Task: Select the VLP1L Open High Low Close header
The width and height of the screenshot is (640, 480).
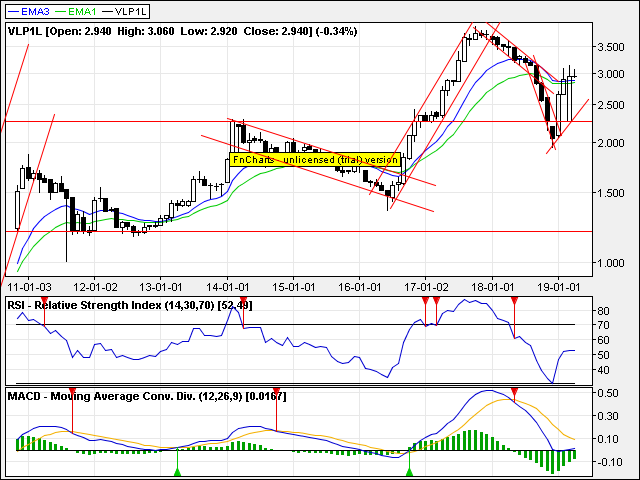Action: point(182,31)
